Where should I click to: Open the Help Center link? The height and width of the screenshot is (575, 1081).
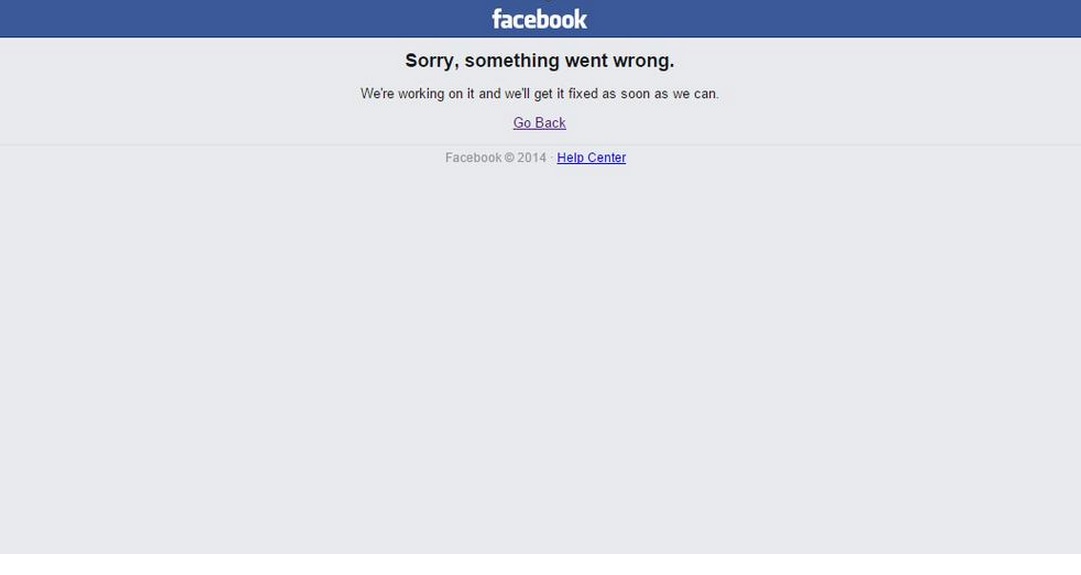tap(592, 157)
